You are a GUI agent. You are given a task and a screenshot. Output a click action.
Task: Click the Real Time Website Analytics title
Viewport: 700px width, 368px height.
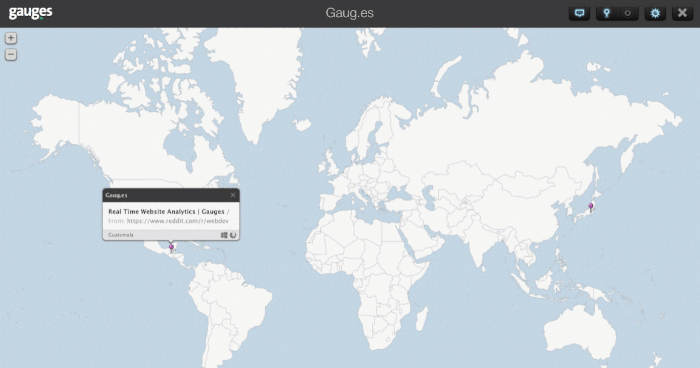point(167,212)
